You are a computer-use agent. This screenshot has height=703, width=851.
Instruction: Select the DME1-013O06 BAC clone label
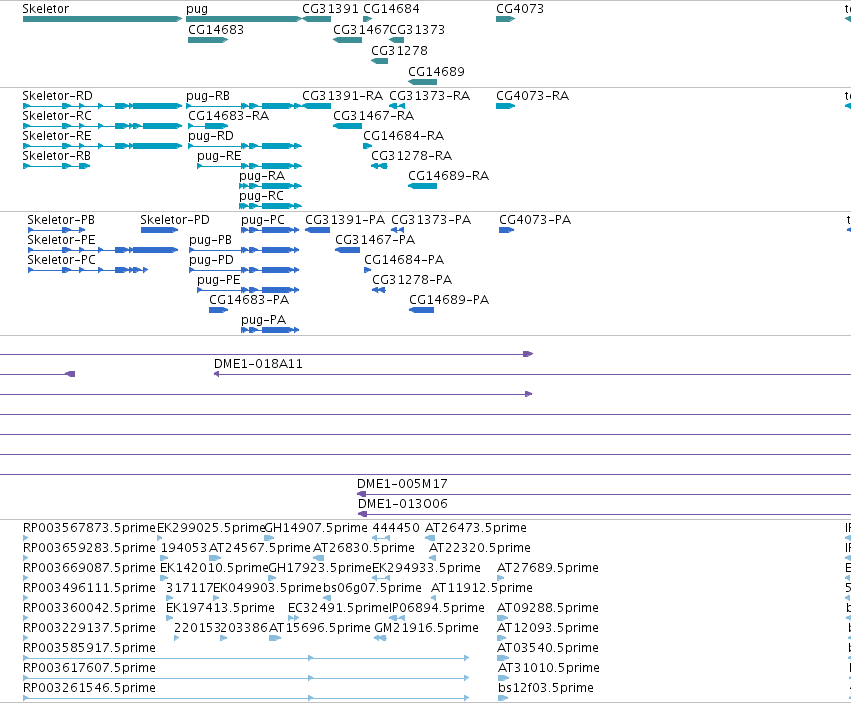[x=403, y=504]
